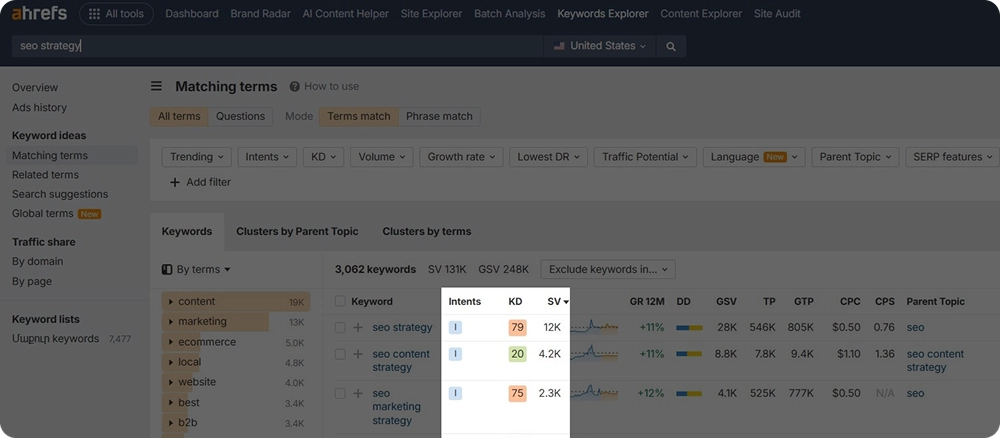
Task: Open the seo content strategy keyword link
Action: (x=401, y=360)
